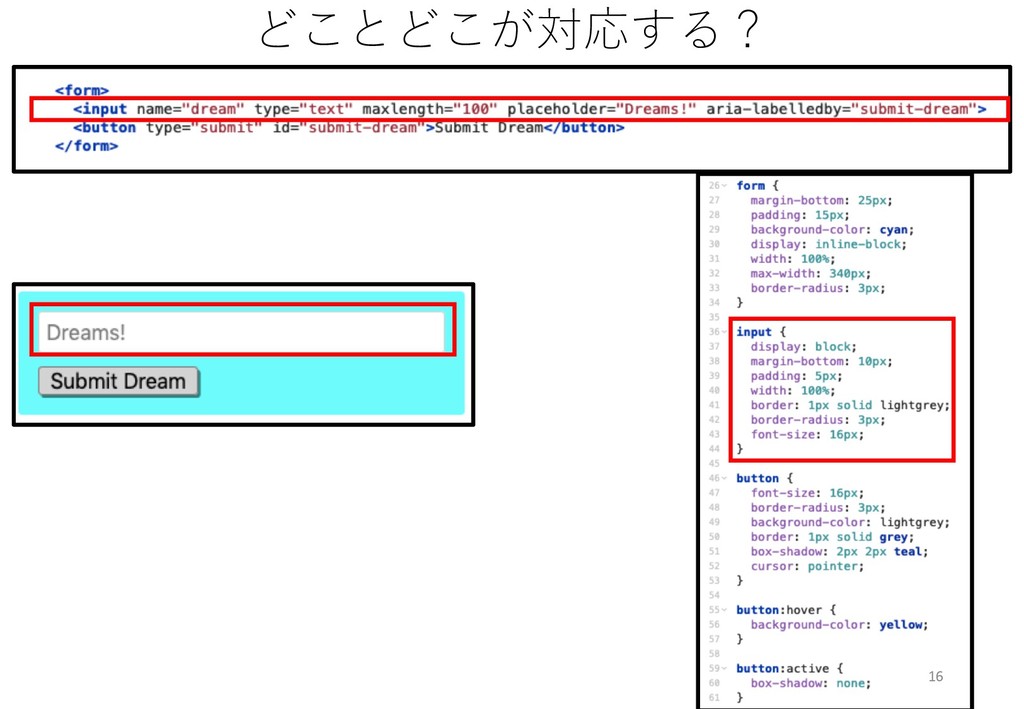Click 'background-color: cyan;' line in CSS
Viewport: 1024px width, 709px height.
click(x=832, y=230)
